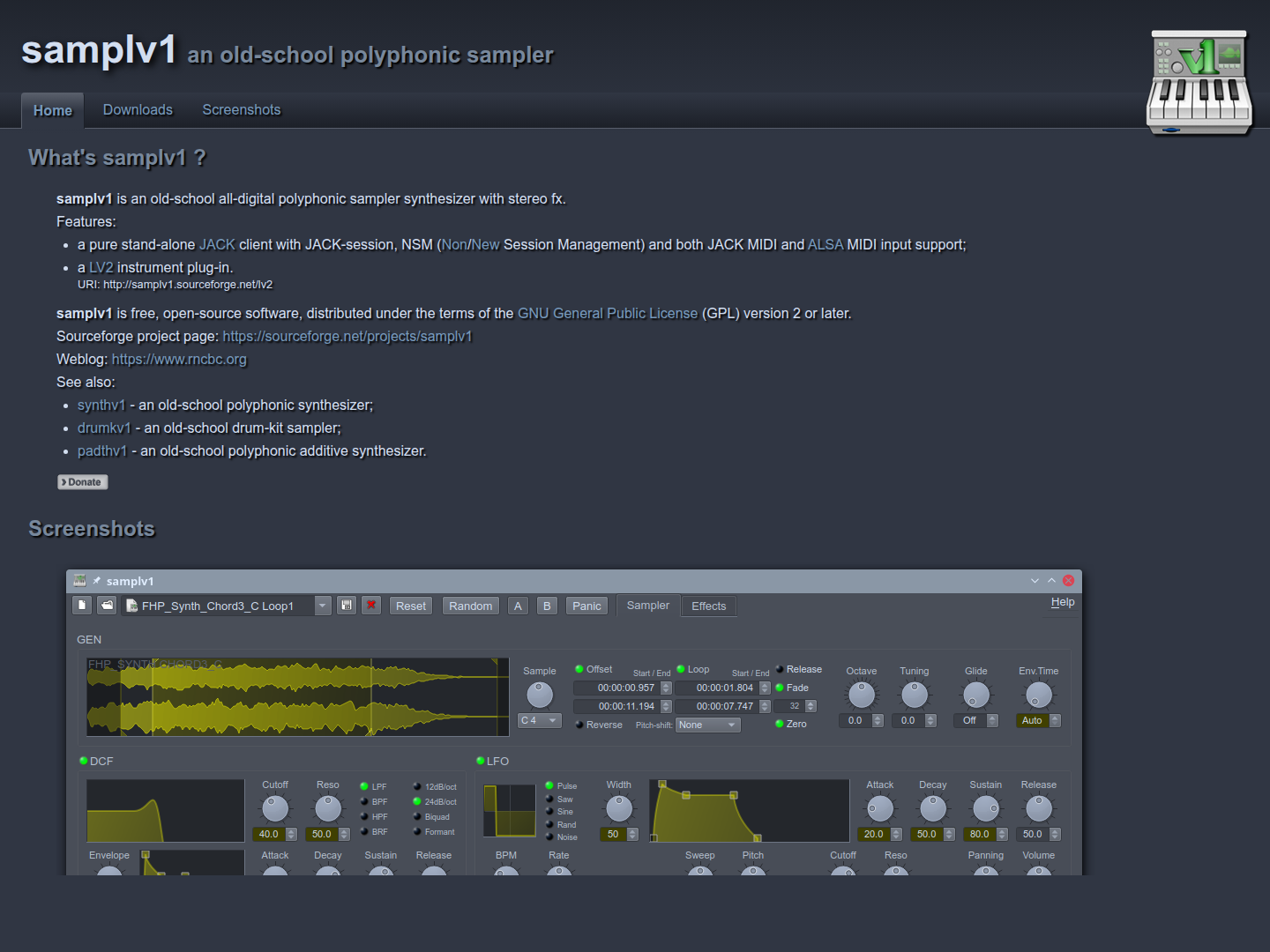The height and width of the screenshot is (952, 1270).
Task: Select the Saw LFO waveform
Action: coord(559,800)
